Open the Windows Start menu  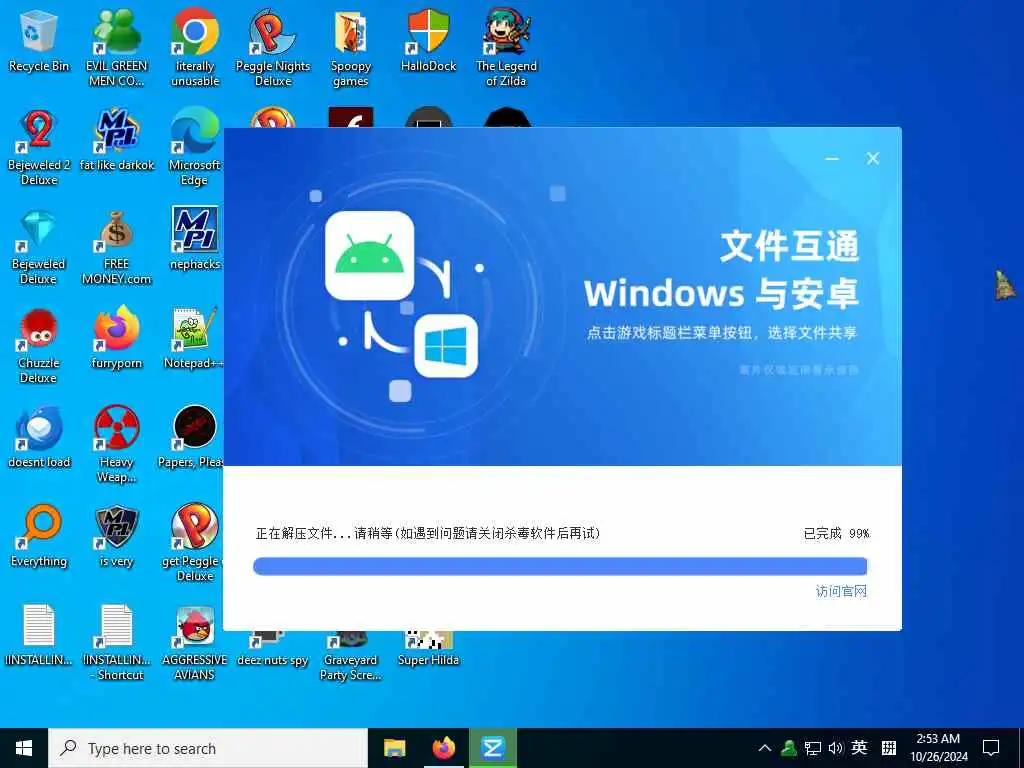point(24,748)
